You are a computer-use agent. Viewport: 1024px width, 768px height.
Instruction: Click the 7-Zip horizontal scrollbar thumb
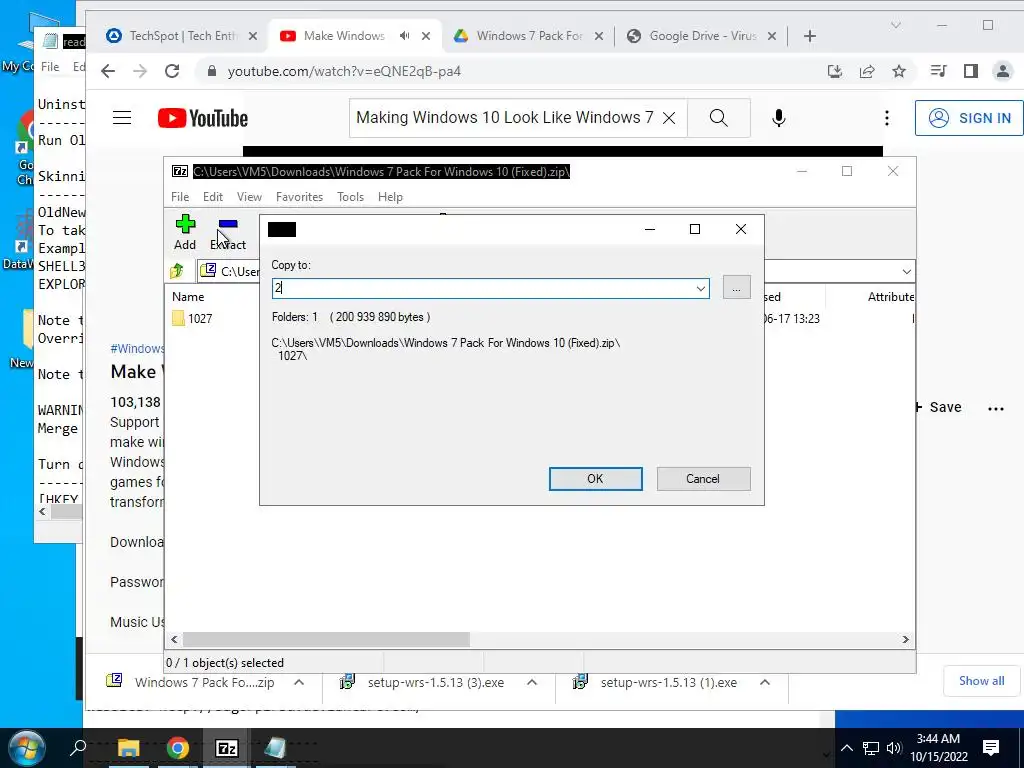point(326,639)
